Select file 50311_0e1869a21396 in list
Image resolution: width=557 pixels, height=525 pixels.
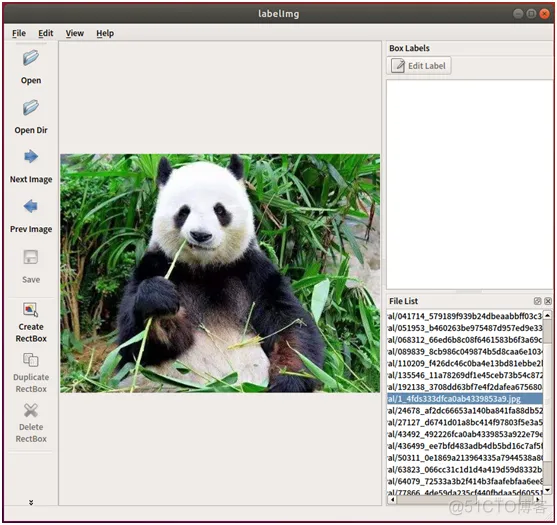(x=465, y=458)
